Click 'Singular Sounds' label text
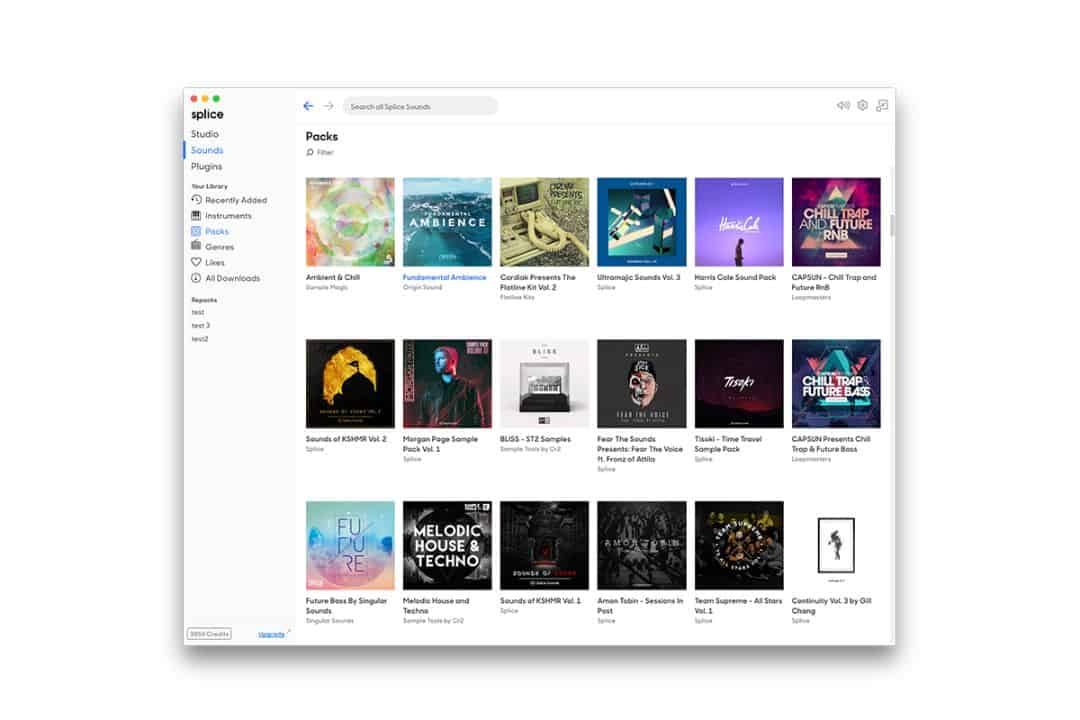1080x720 pixels. point(329,621)
